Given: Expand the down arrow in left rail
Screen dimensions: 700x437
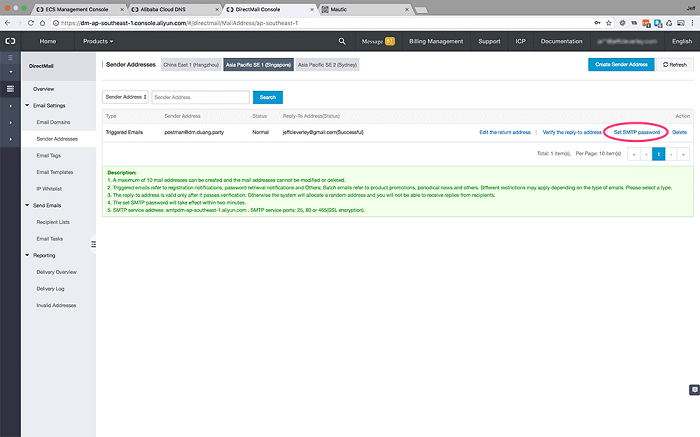Looking at the screenshot, I should click(10, 72).
